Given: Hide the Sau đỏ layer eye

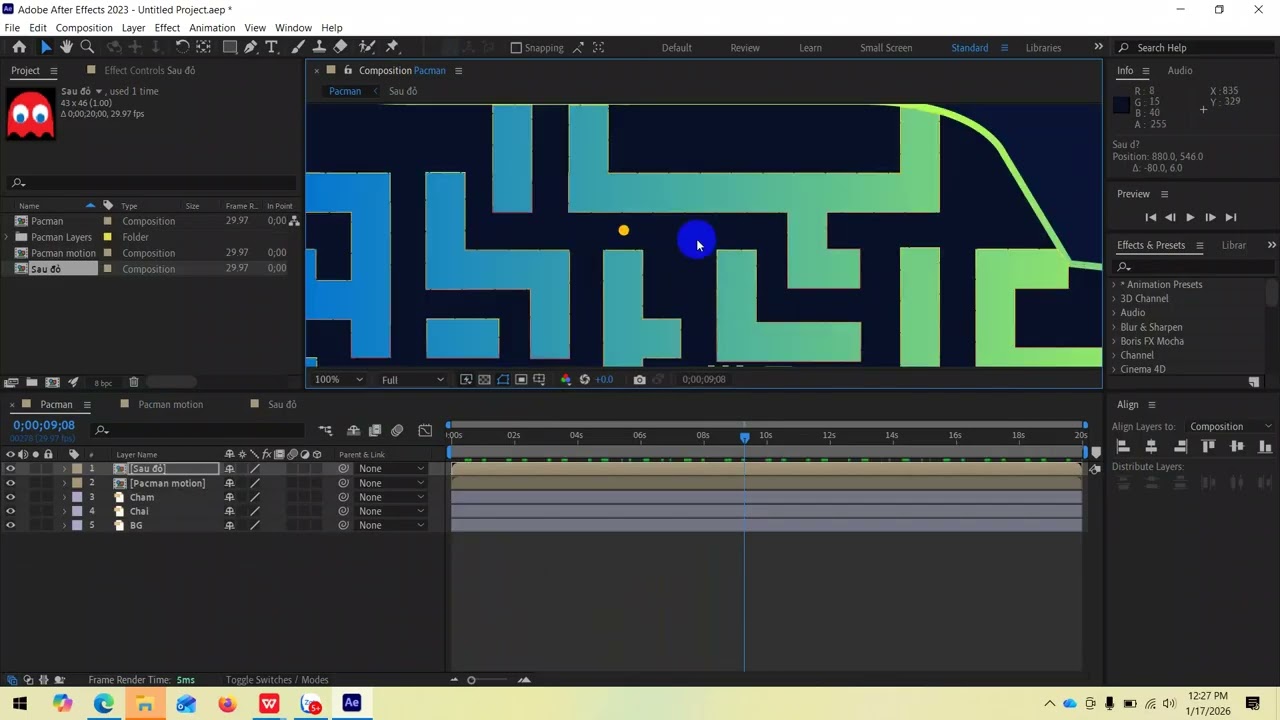Looking at the screenshot, I should click(11, 469).
